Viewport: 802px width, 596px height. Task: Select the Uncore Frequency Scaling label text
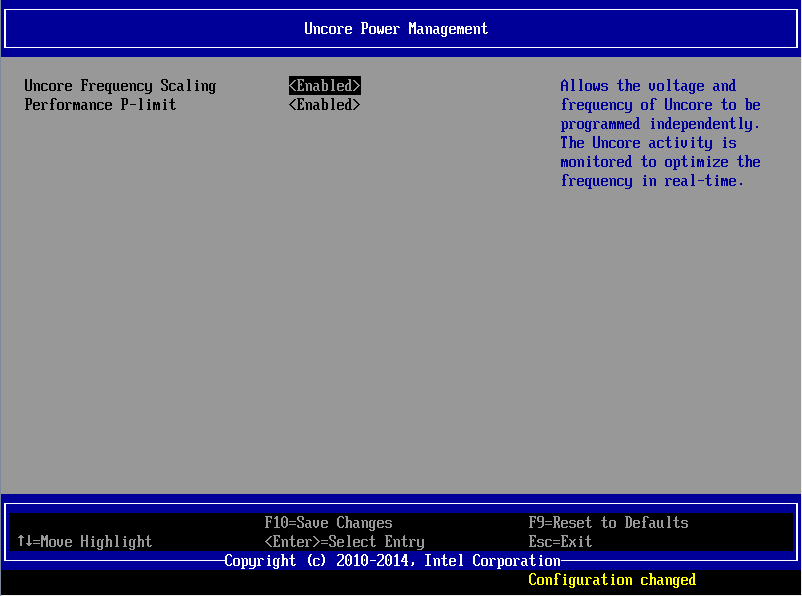[120, 85]
